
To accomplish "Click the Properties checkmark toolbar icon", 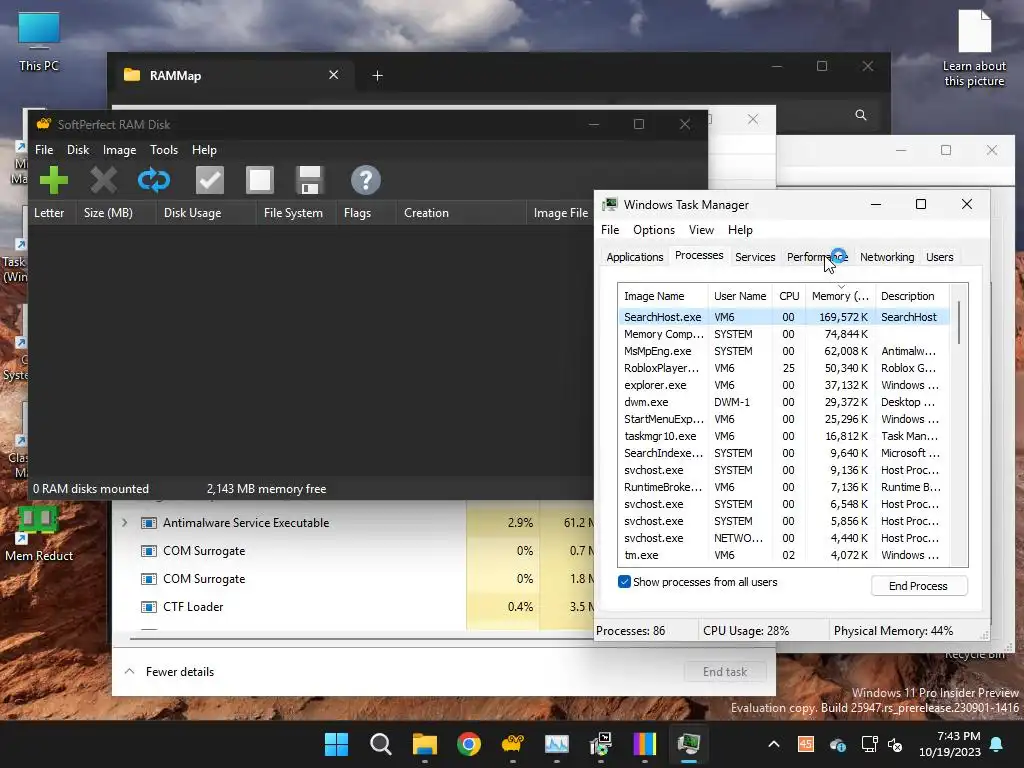I will coord(210,180).
